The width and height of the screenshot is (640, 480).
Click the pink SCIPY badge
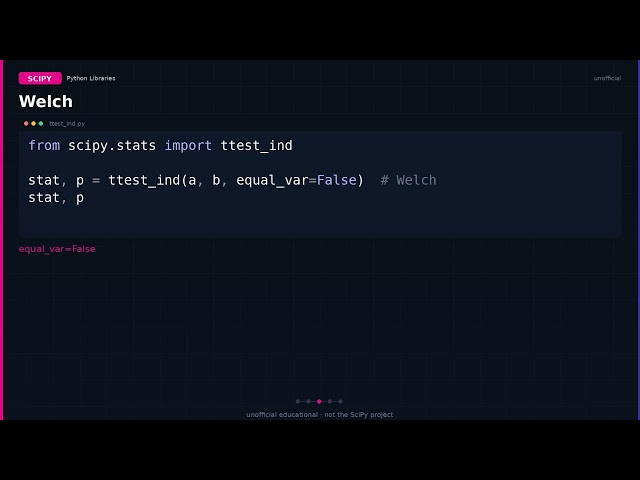click(x=40, y=78)
